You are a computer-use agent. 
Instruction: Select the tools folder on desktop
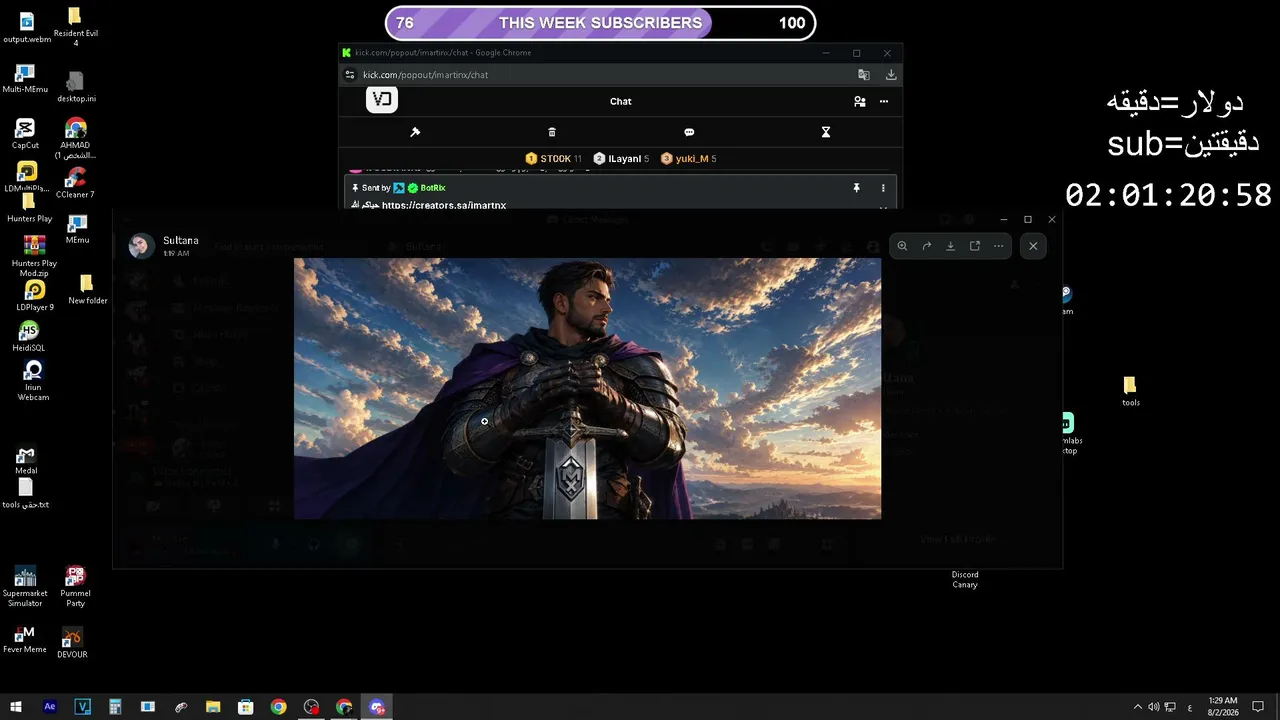[1130, 391]
